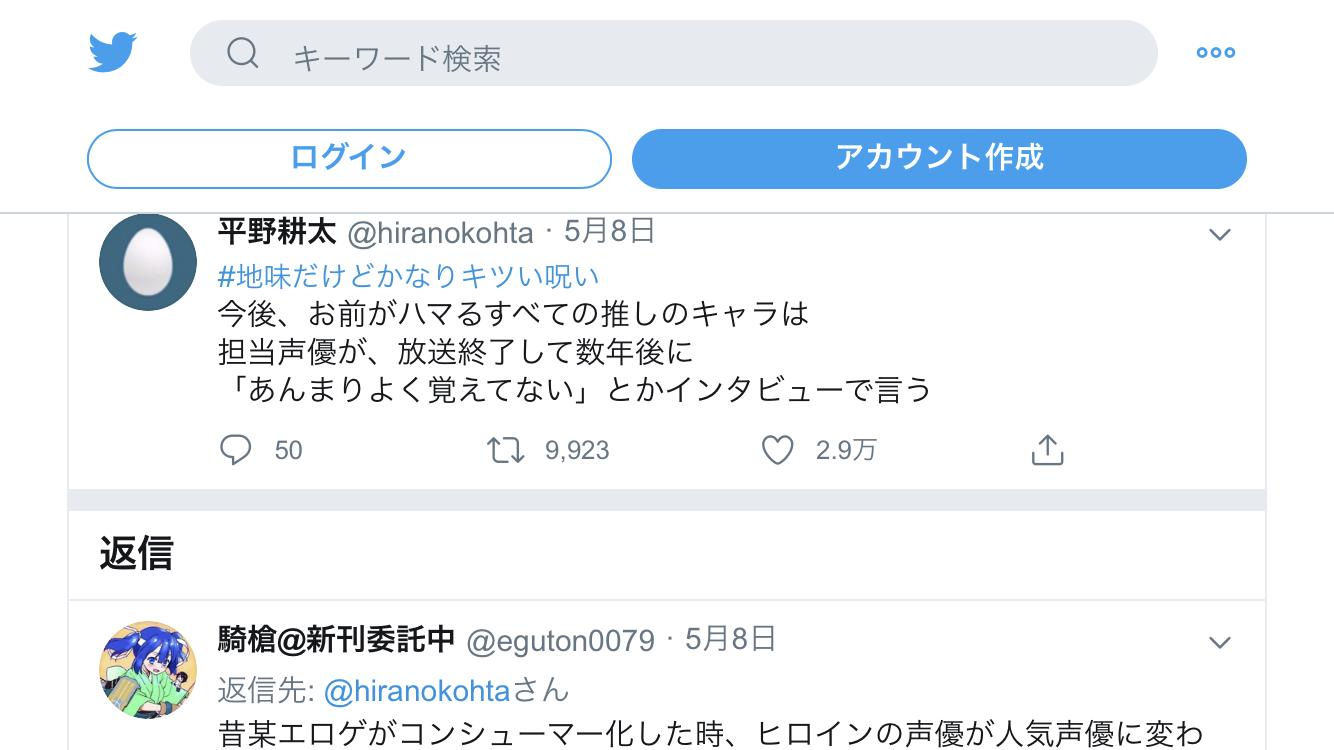Expand the 平野耕太 tweet options chevron
The height and width of the screenshot is (750, 1334).
point(1219,235)
